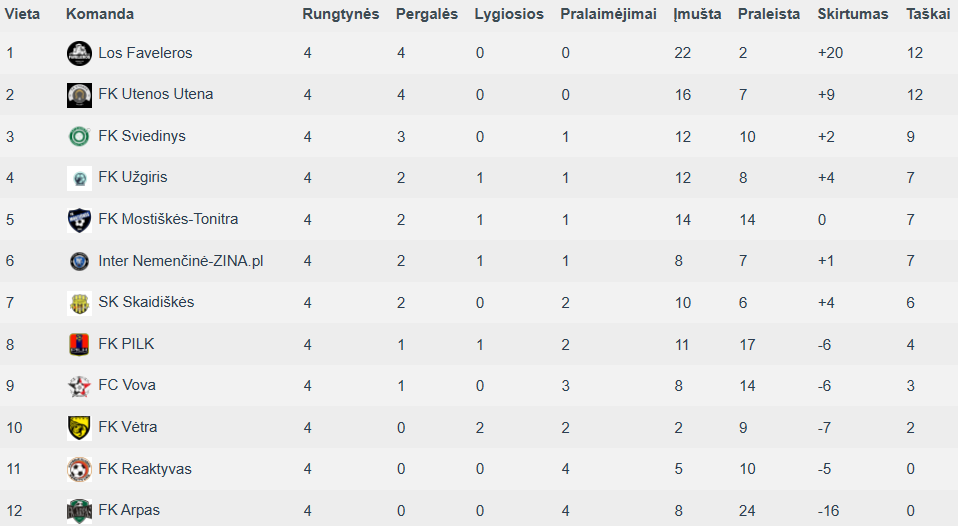Open the Los Faveleros team link
Viewport: 958px width, 526px height.
(145, 53)
